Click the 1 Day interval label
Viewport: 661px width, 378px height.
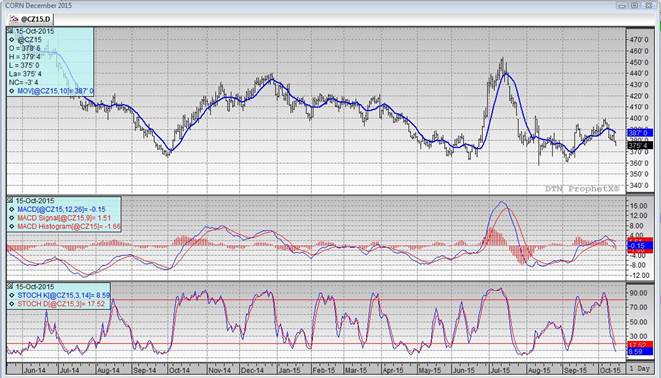[x=640, y=369]
